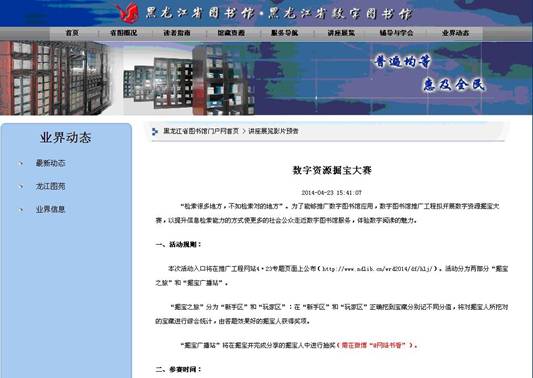Click the breadcrumb arrow icon
This screenshot has height=378, width=533.
click(x=155, y=132)
